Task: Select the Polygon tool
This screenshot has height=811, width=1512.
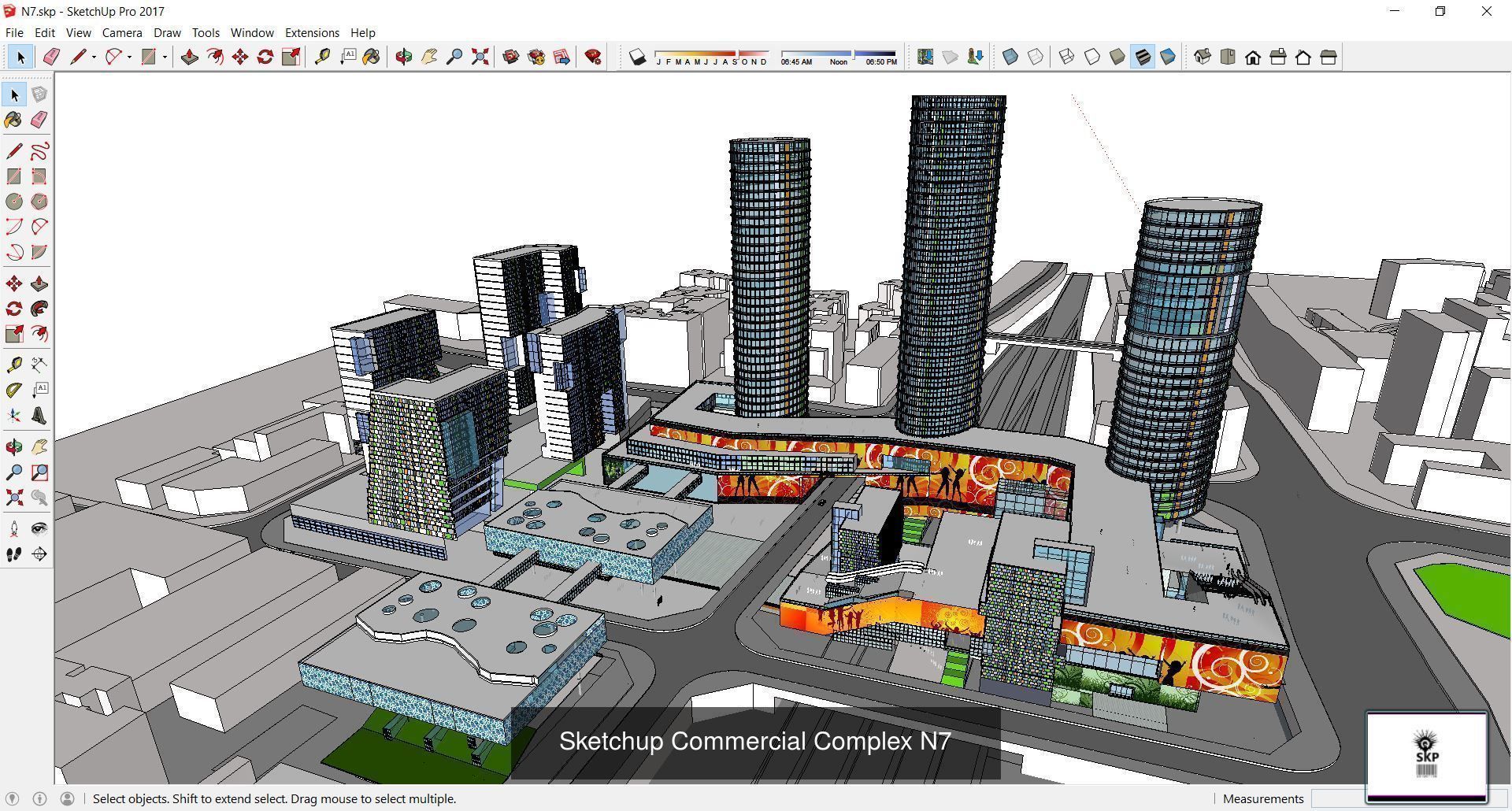Action: pos(39,202)
